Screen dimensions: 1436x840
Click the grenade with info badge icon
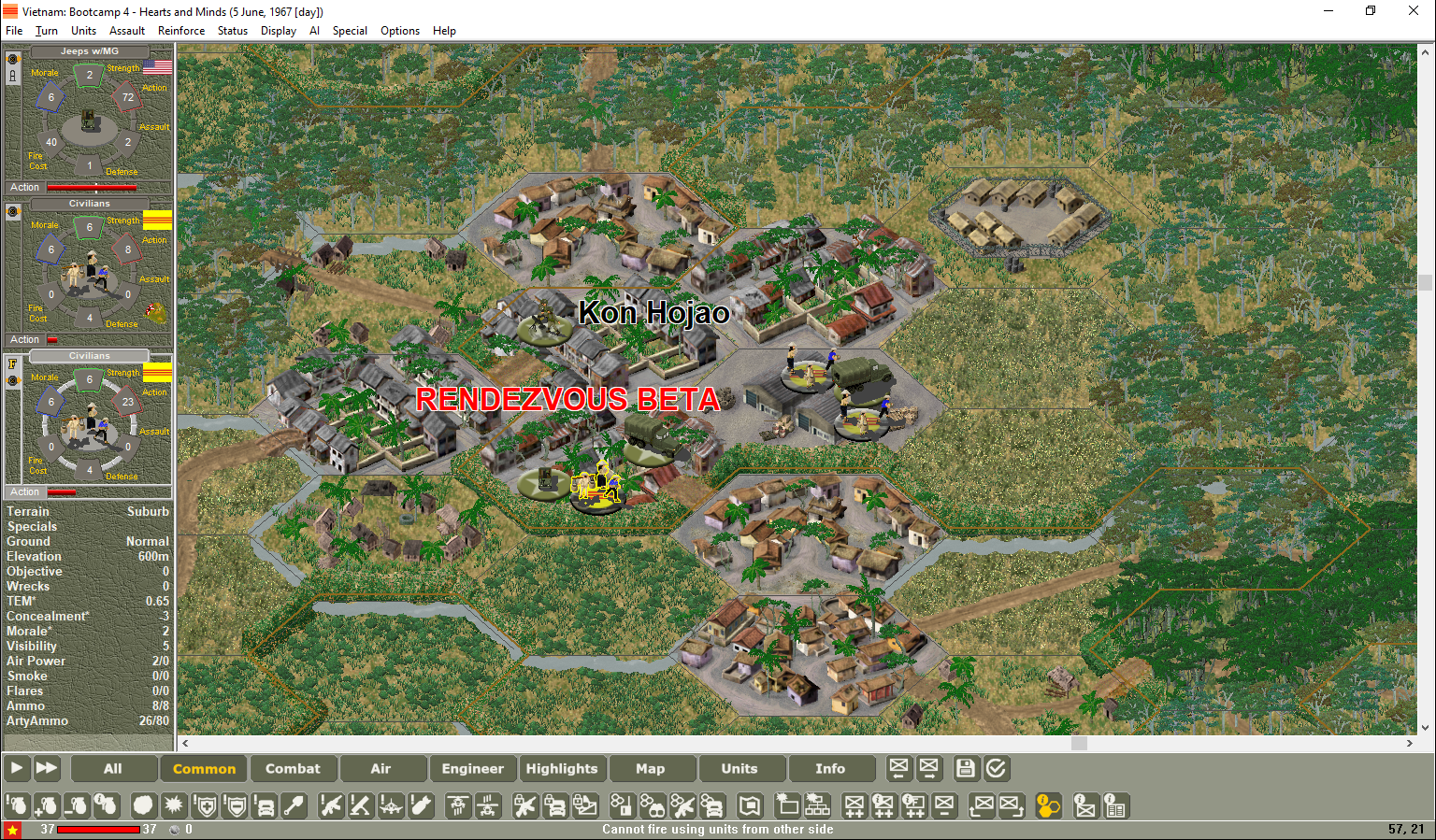107,805
